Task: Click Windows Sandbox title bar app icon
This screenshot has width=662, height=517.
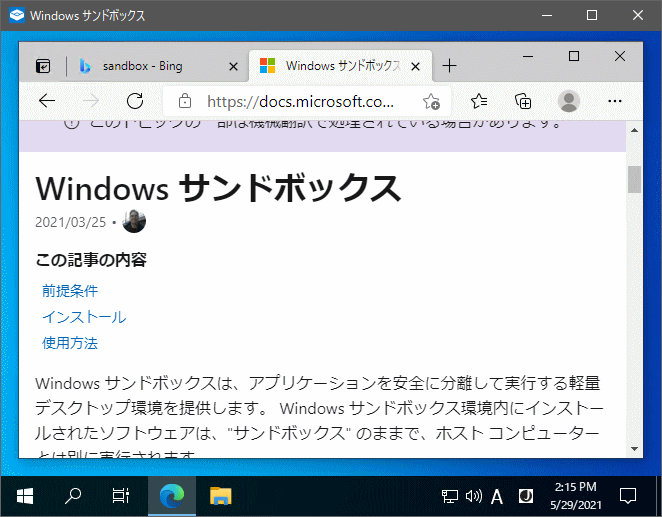Action: coord(17,16)
